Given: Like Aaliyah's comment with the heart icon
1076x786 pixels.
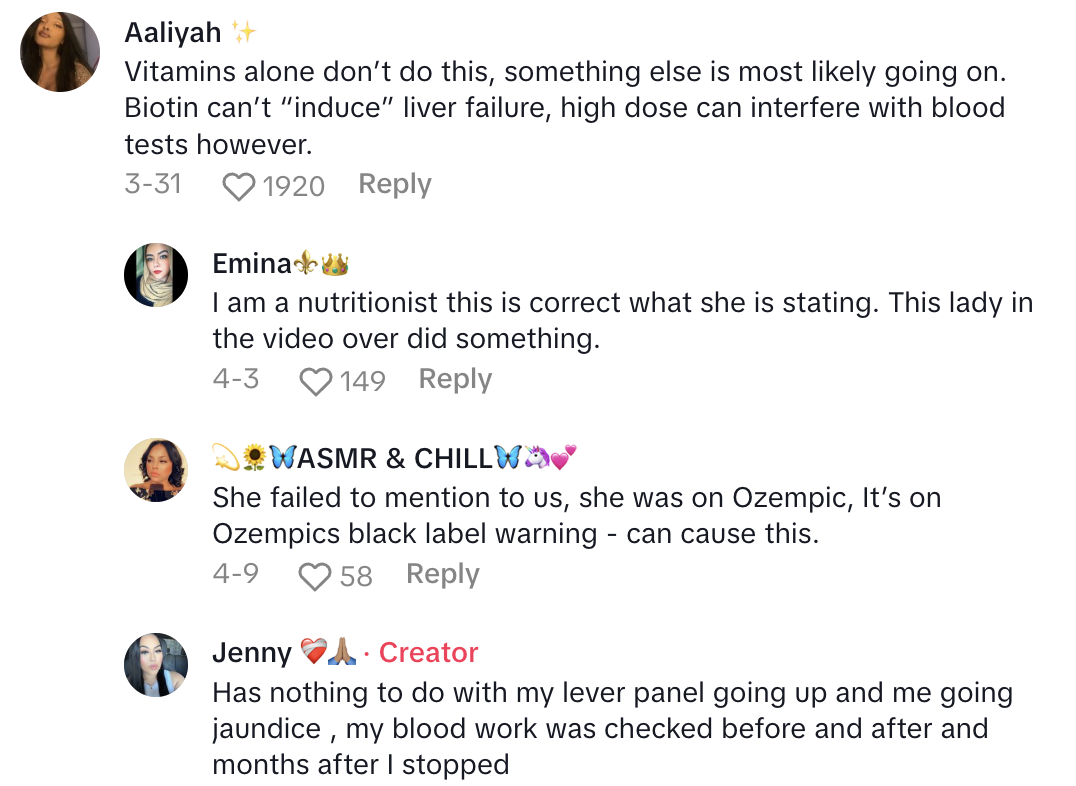Looking at the screenshot, I should 238,186.
